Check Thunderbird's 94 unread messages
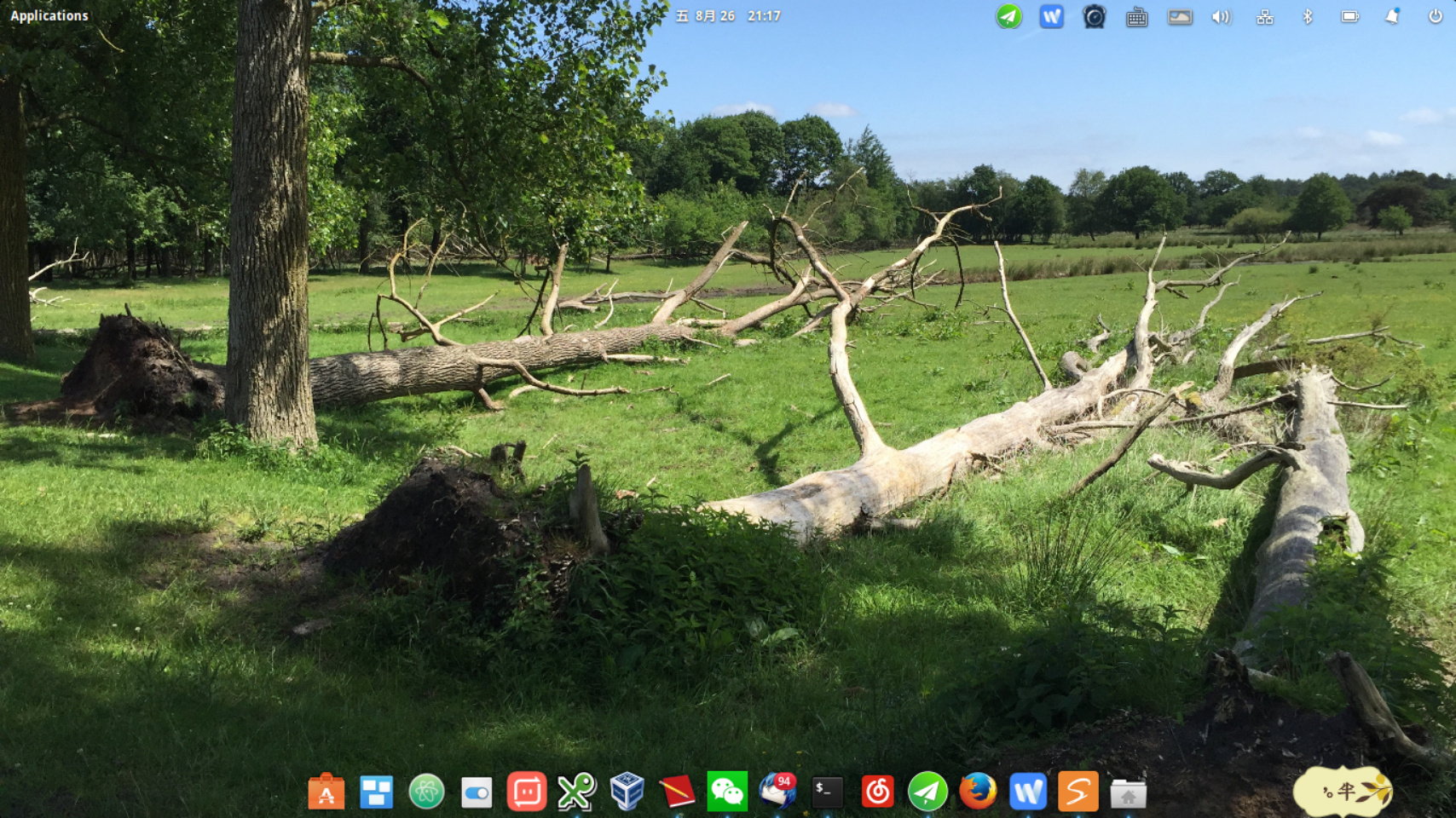Viewport: 1456px width, 818px height. click(777, 792)
